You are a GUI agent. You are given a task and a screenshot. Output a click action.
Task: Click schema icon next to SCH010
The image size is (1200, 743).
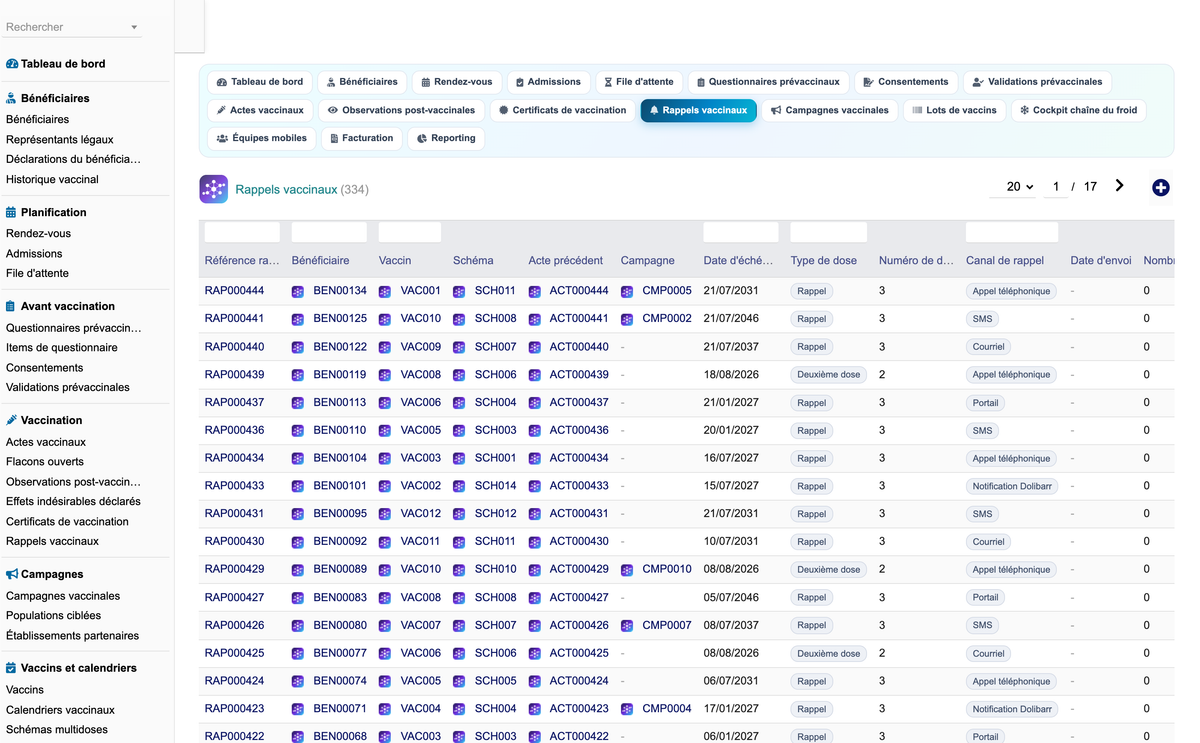[459, 569]
